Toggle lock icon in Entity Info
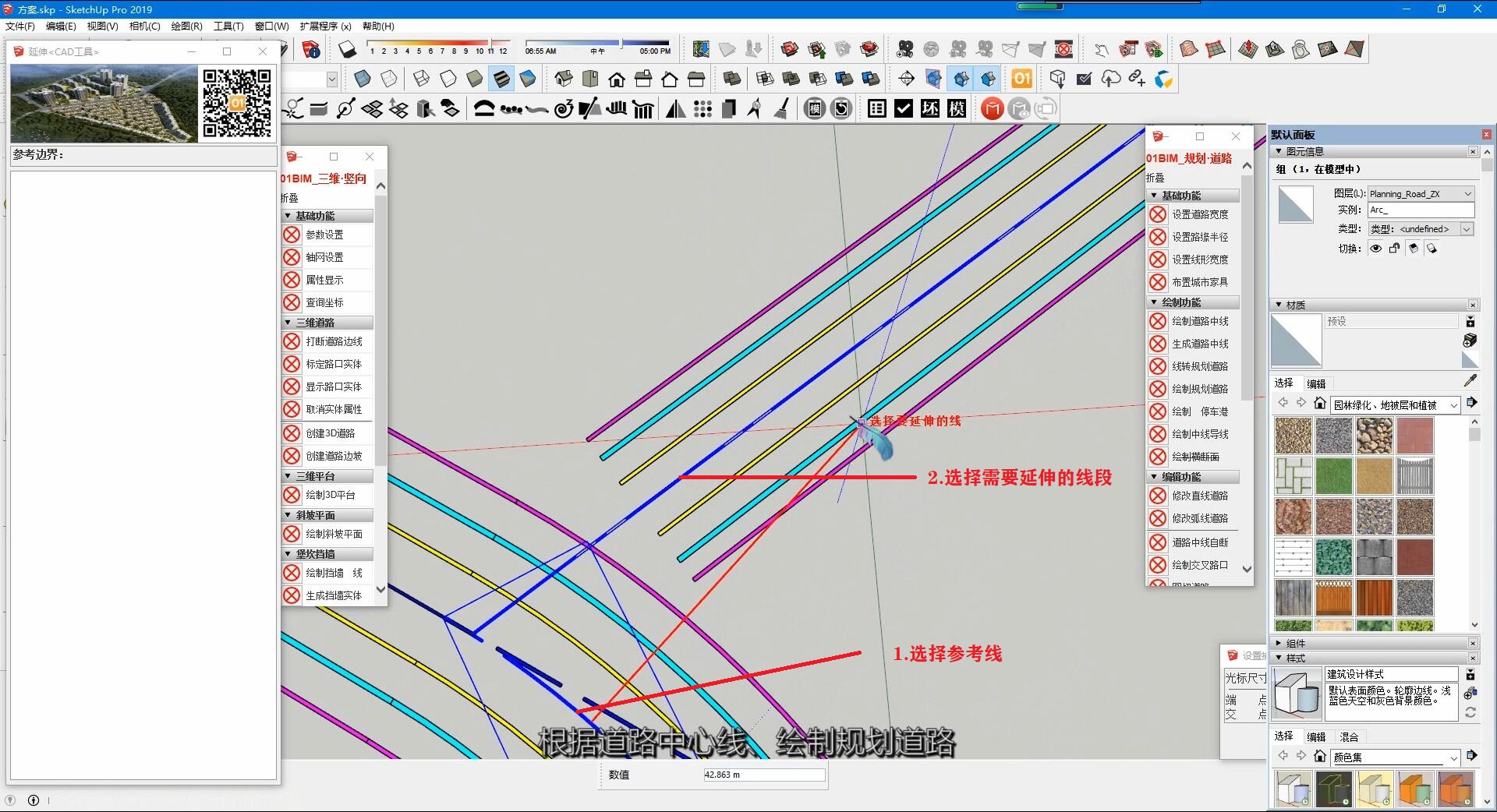The width and height of the screenshot is (1497, 812). pyautogui.click(x=1395, y=249)
